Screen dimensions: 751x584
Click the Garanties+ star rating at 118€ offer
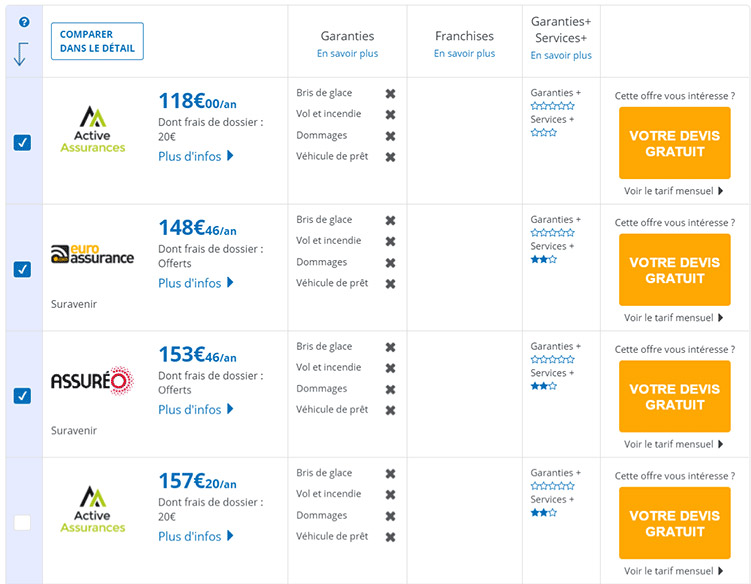pyautogui.click(x=552, y=105)
